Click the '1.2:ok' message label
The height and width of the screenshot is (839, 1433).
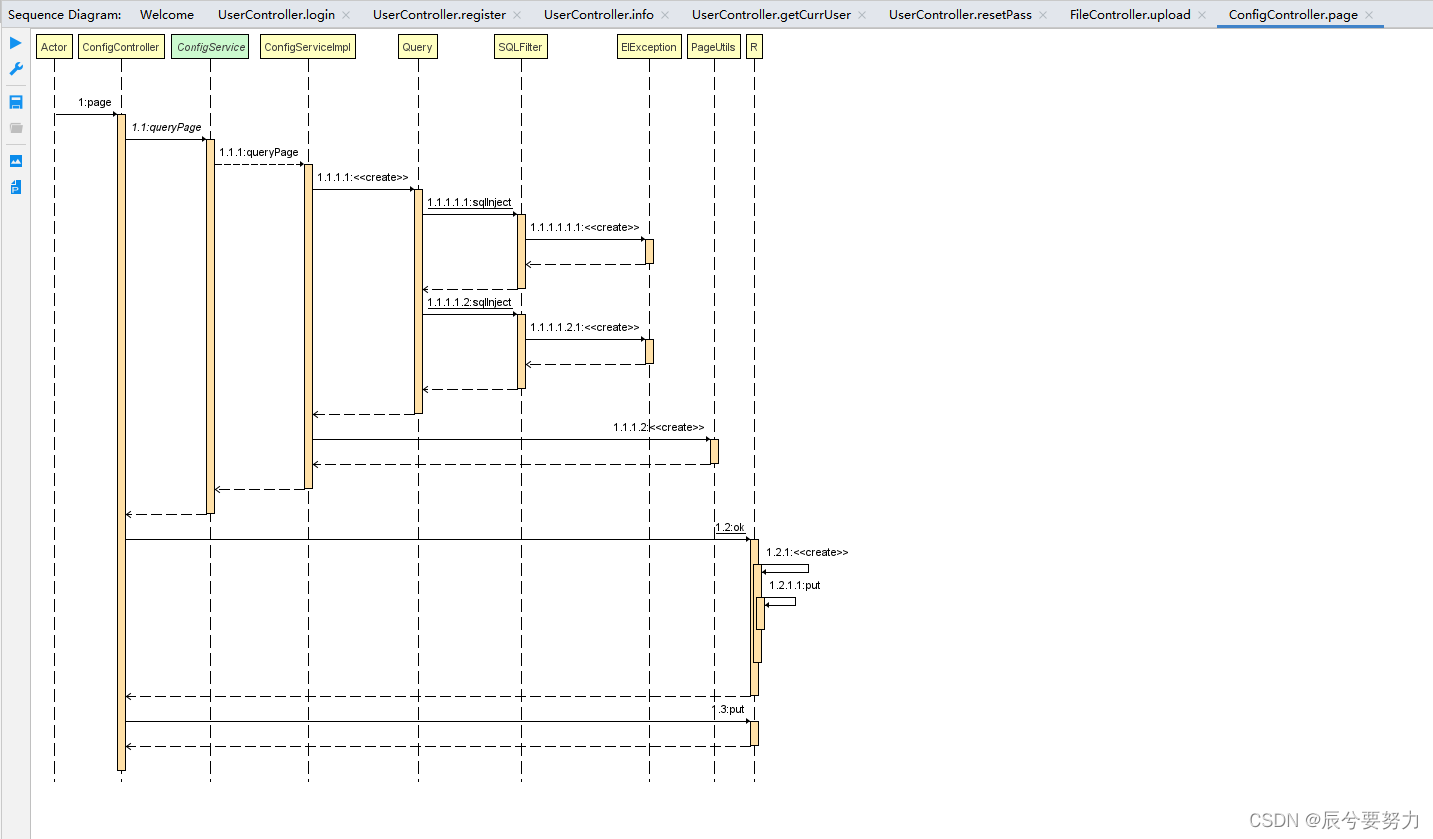[730, 527]
